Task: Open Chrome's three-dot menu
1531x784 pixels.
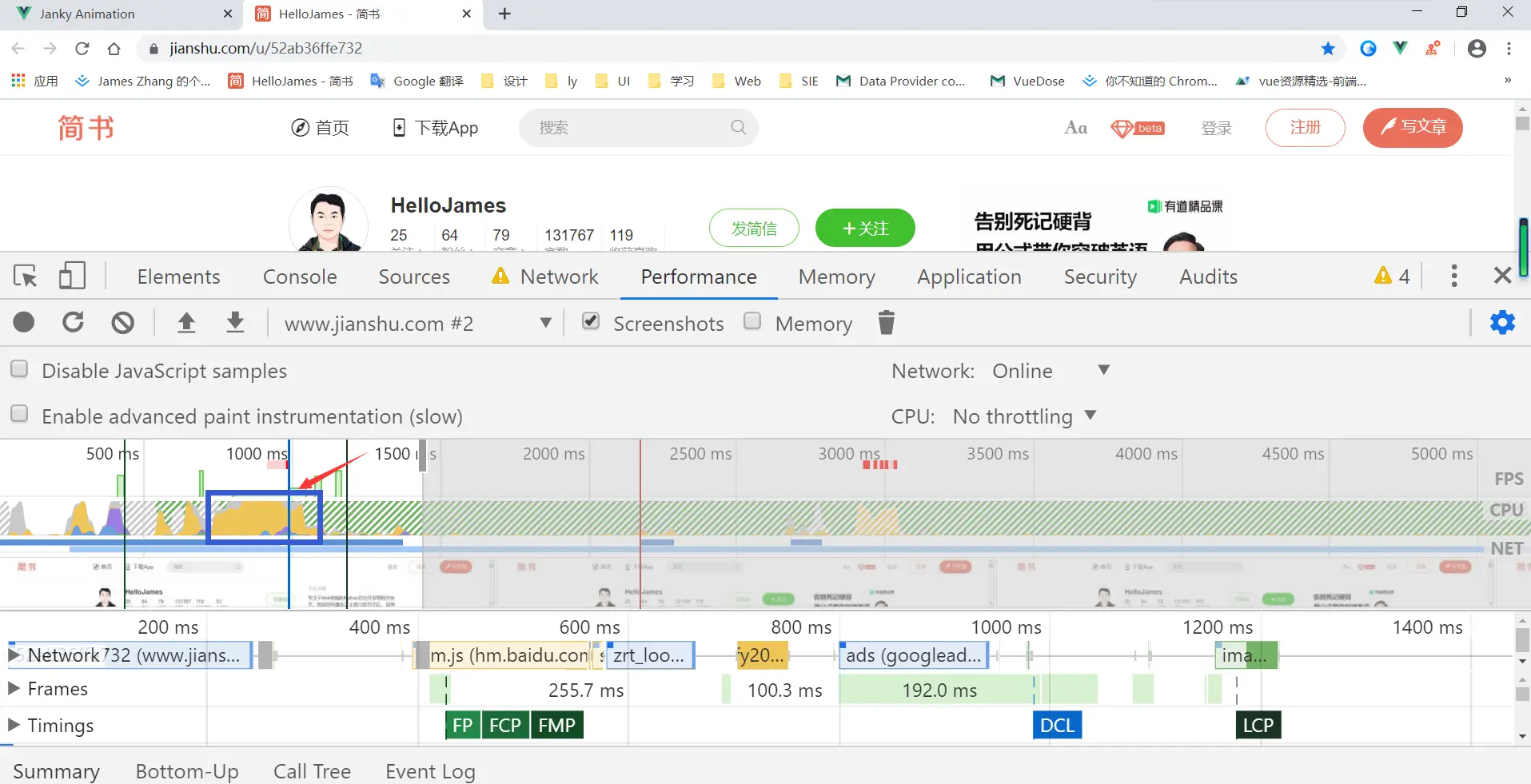Action: click(x=1509, y=49)
